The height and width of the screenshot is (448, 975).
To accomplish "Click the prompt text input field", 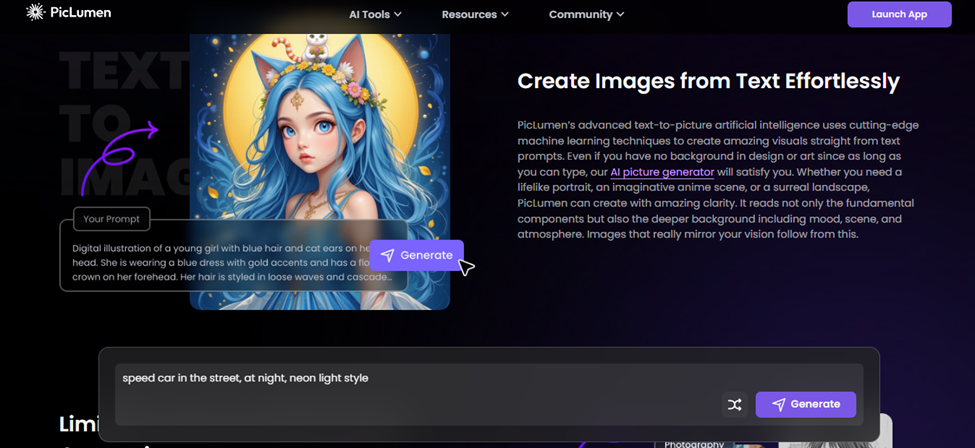I will point(489,394).
